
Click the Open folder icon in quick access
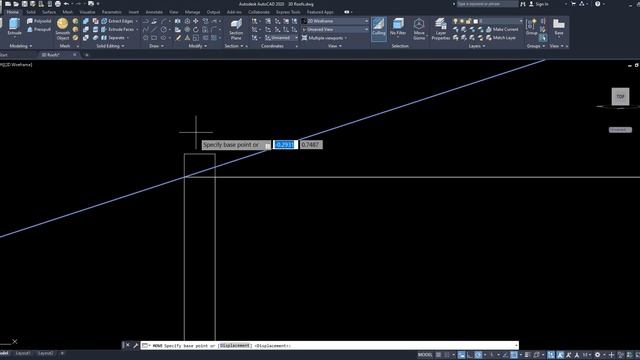(16, 4)
